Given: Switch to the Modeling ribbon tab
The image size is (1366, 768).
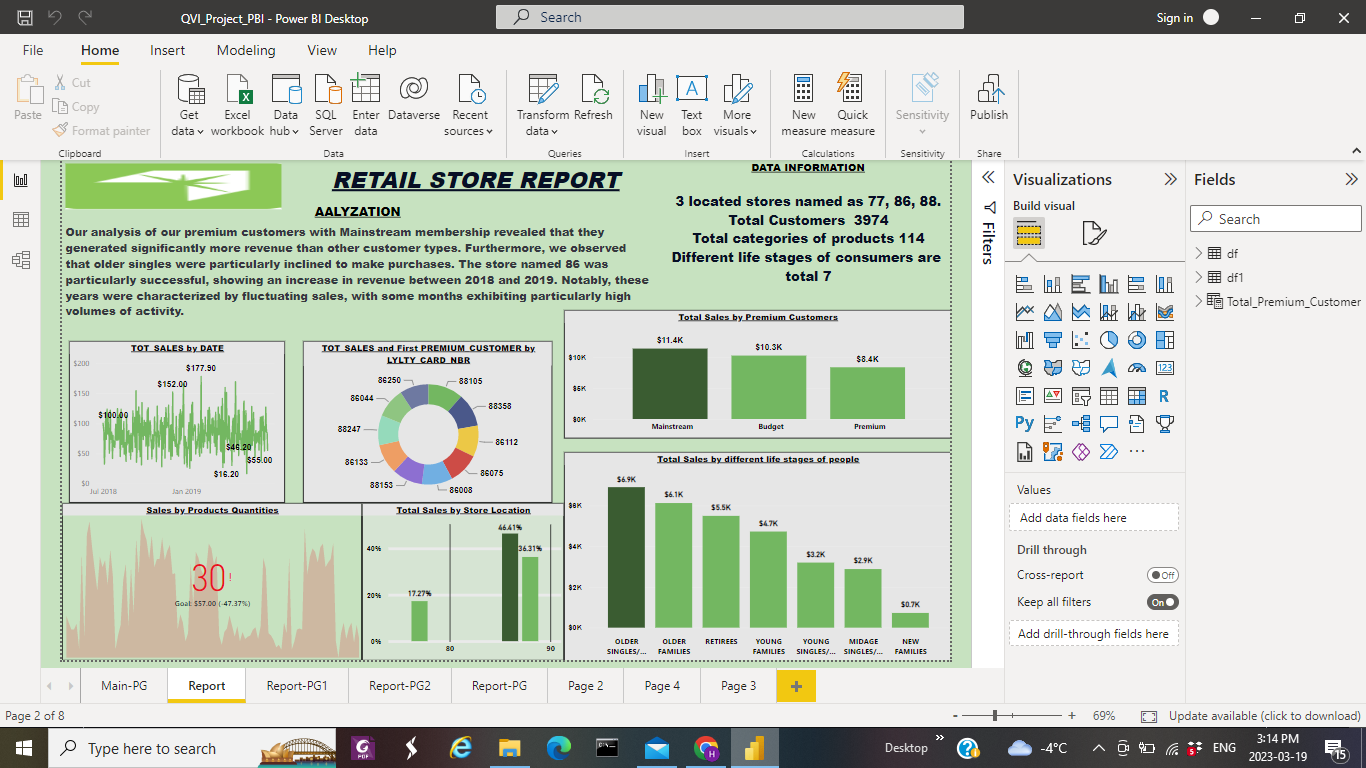Looking at the screenshot, I should [x=246, y=50].
